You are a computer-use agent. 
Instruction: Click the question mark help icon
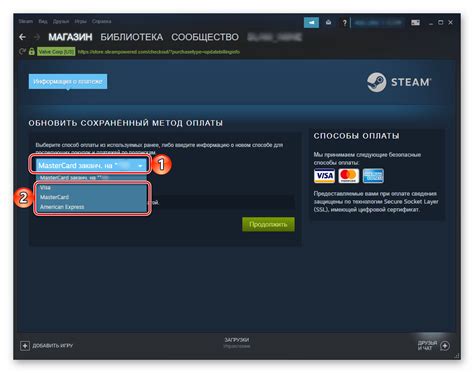click(345, 23)
